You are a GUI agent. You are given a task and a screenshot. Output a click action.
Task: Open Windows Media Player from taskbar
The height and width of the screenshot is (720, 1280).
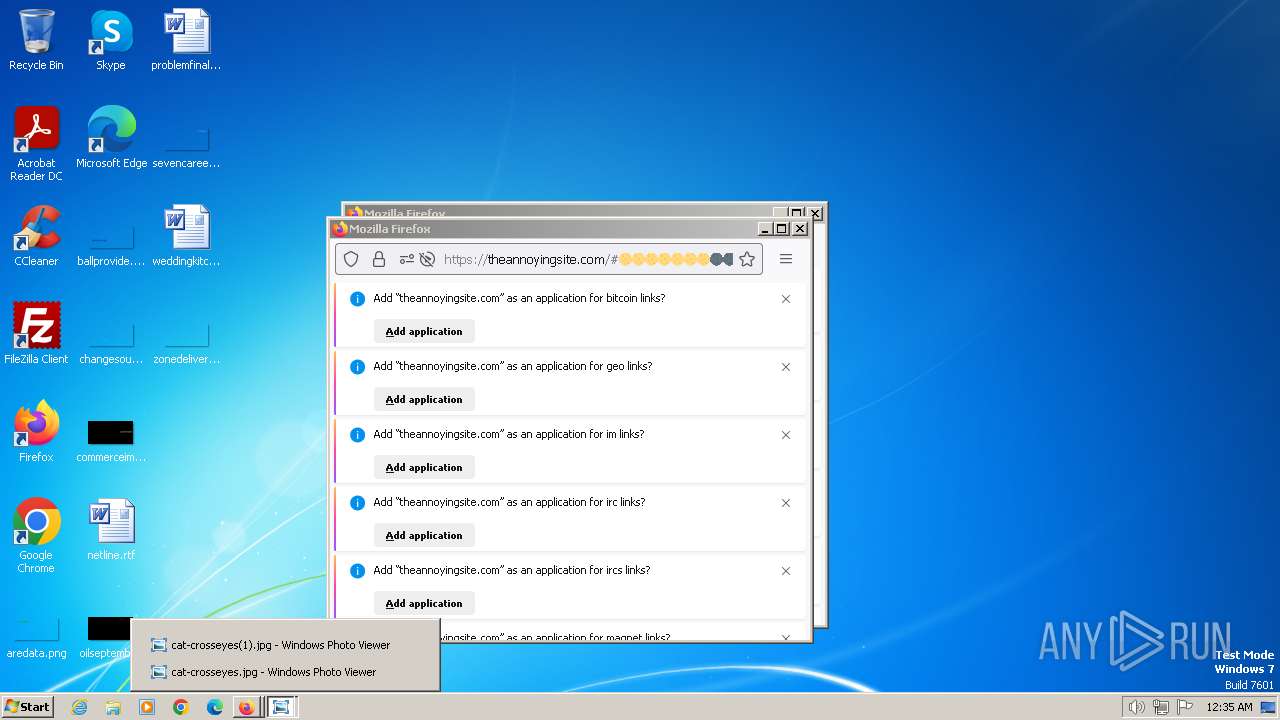click(x=147, y=707)
